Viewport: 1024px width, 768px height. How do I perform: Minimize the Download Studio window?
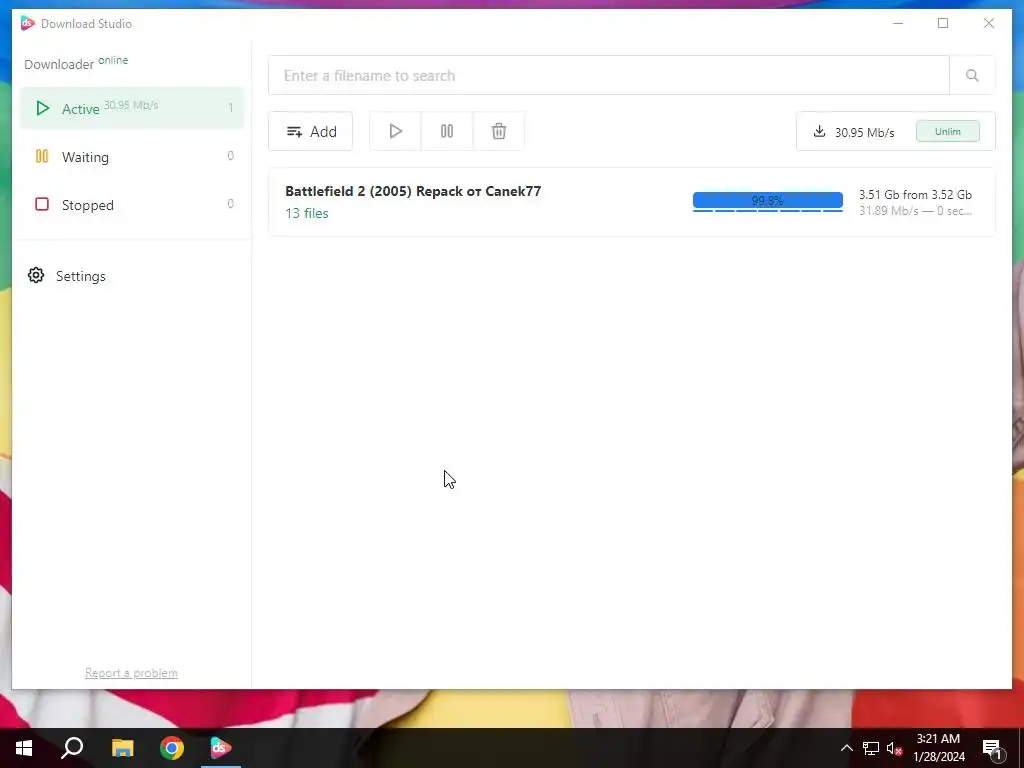898,24
